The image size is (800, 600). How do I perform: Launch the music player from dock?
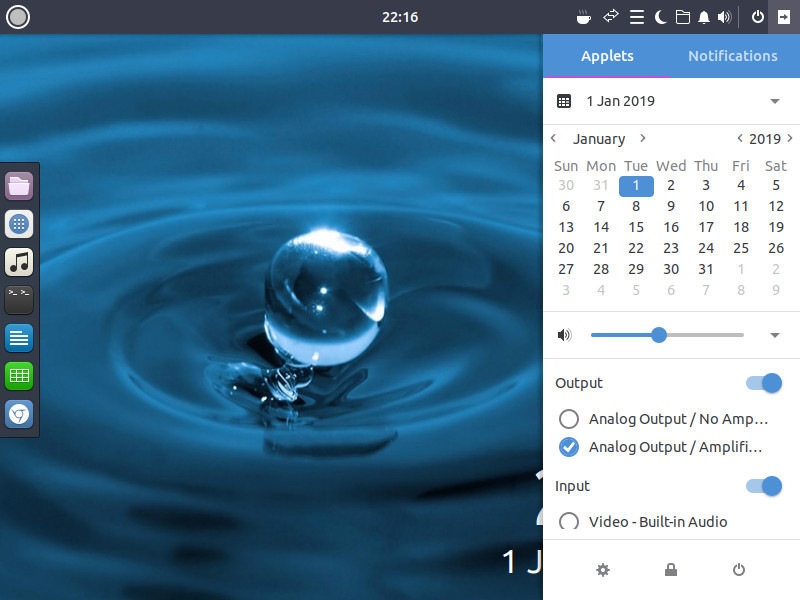point(19,262)
